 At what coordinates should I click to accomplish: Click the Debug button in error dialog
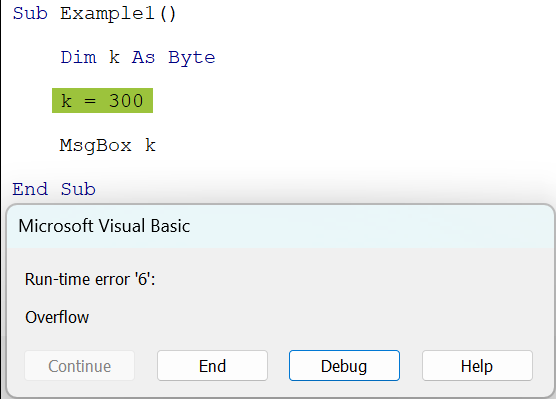tap(344, 366)
